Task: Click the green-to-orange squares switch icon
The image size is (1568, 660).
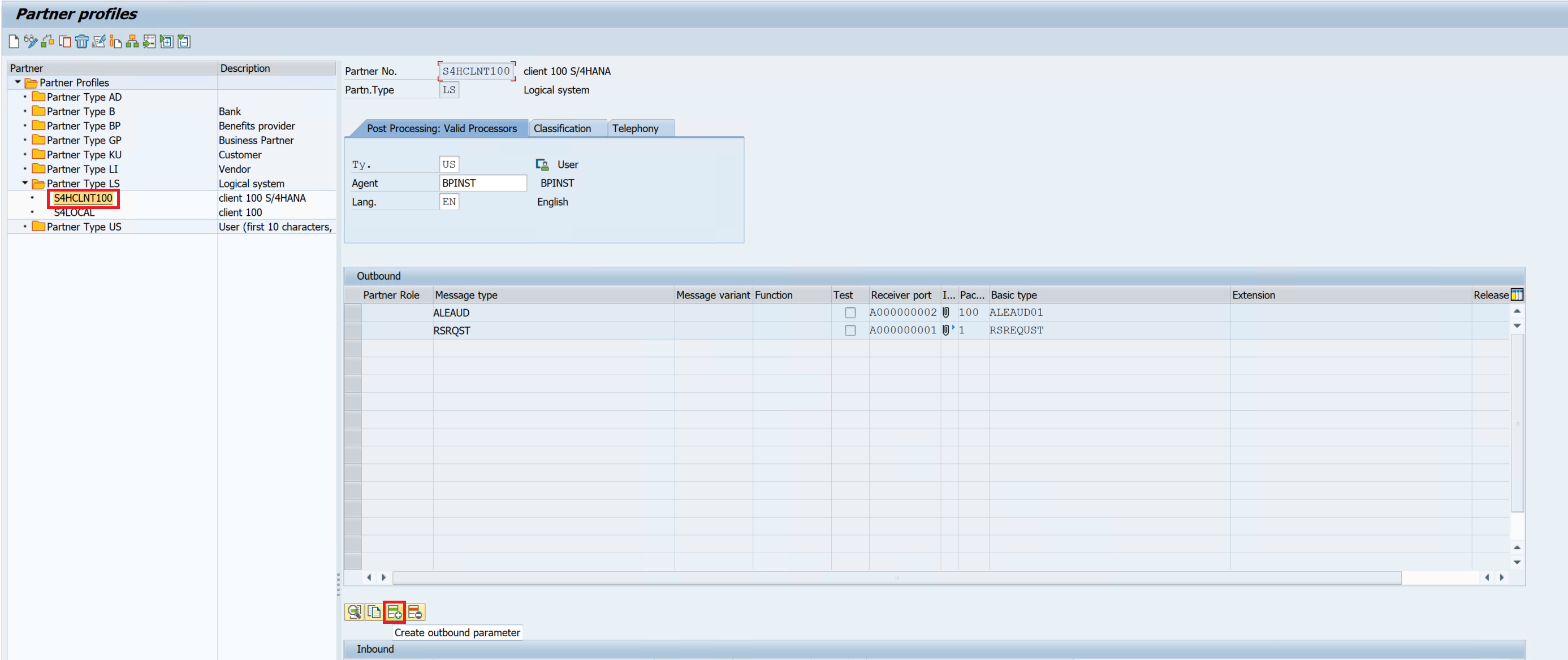Action: [x=47, y=41]
